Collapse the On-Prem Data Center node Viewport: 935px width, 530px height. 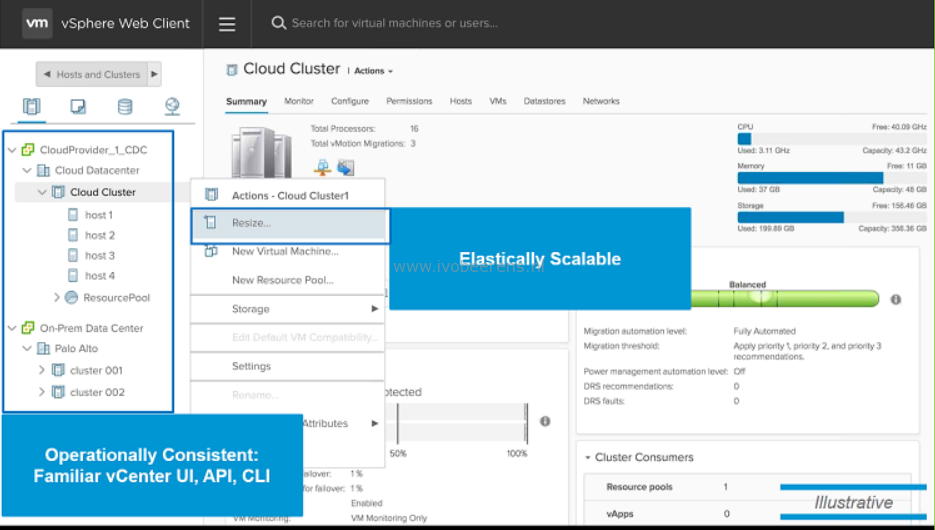tap(12, 328)
